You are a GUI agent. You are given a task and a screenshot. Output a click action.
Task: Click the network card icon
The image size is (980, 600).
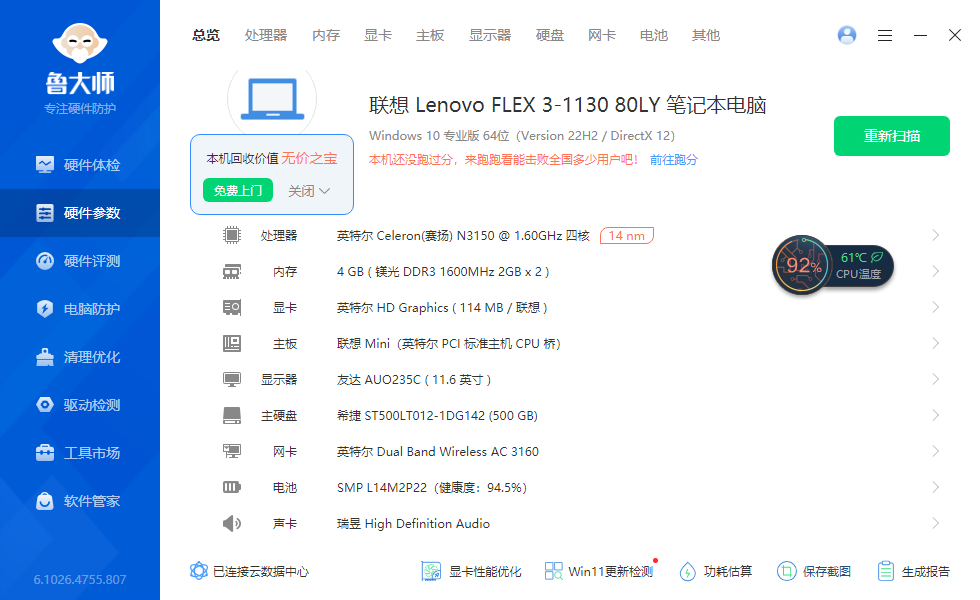coord(232,451)
